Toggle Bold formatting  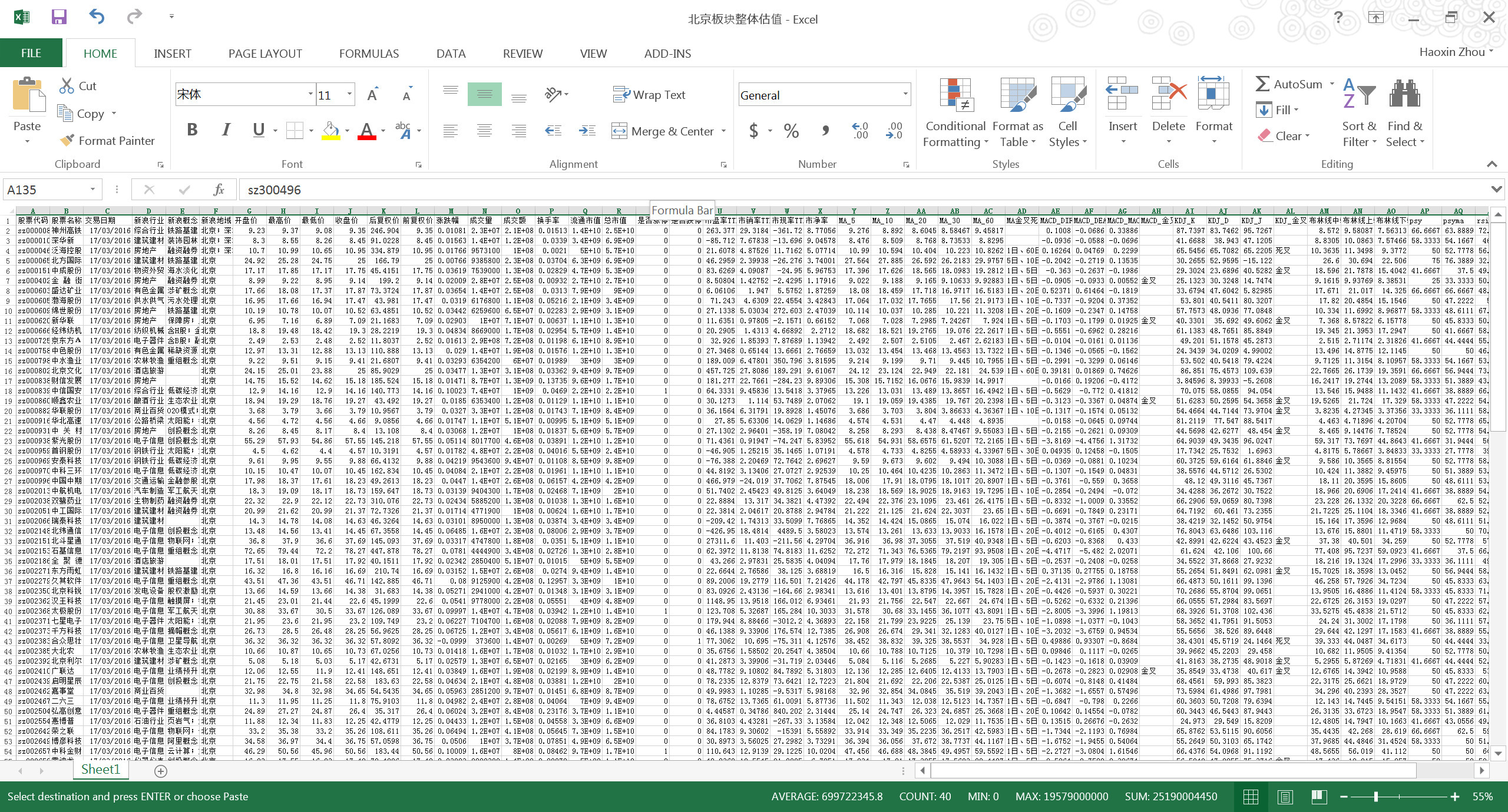pos(192,130)
